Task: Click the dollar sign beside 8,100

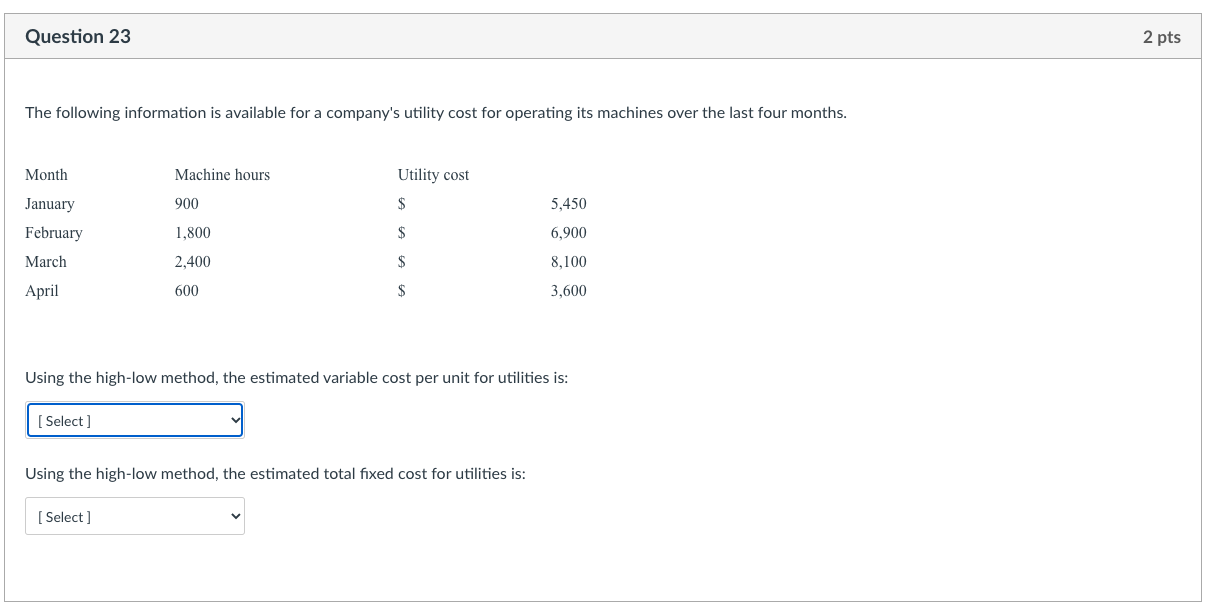Action: tap(402, 261)
